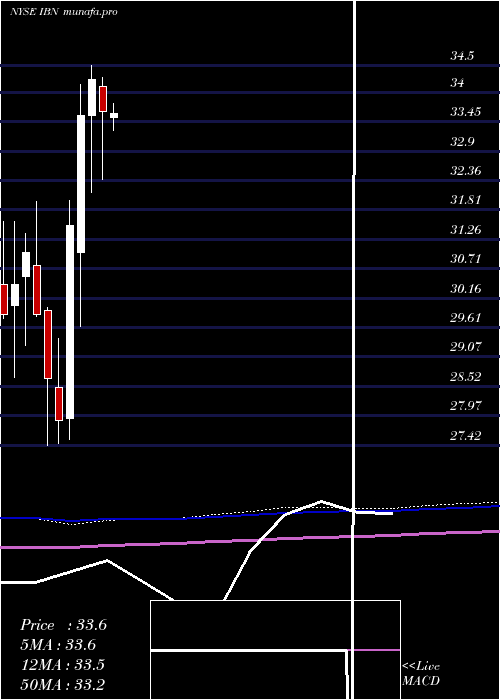The width and height of the screenshot is (500, 700).
Task: Click the 30.71 price axis label
Action: coord(465,258)
